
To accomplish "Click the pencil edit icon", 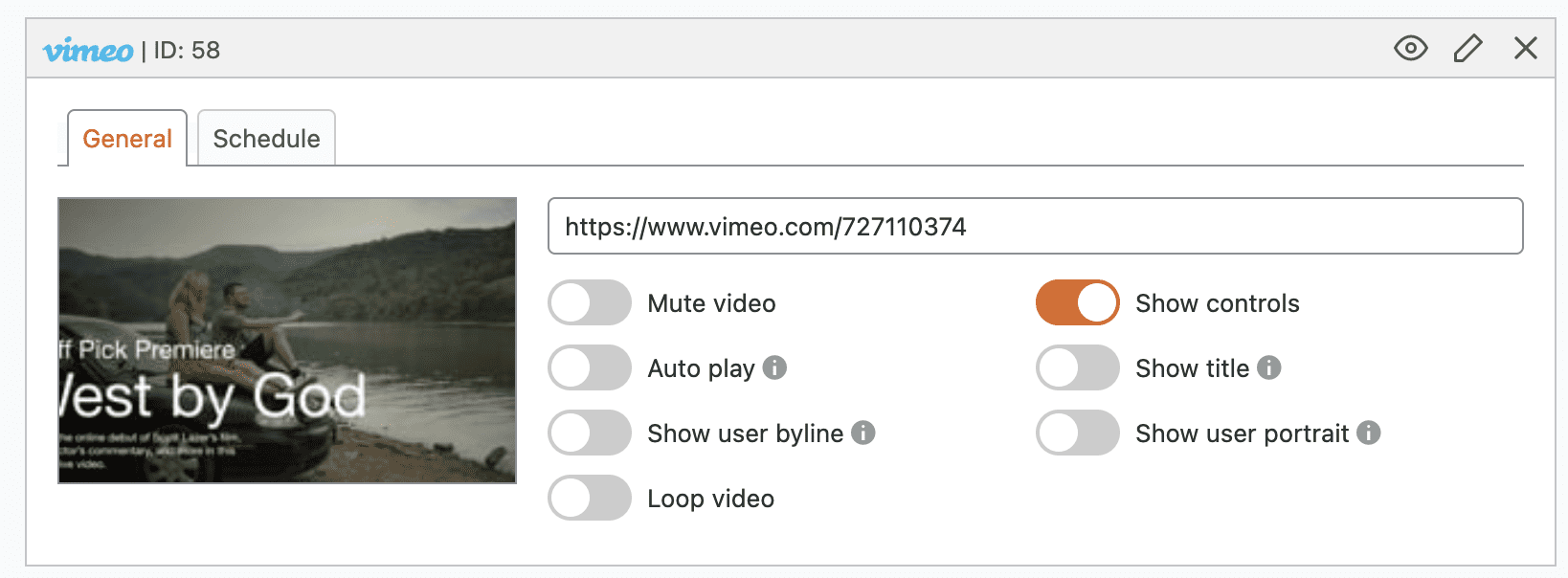I will coord(1467,48).
